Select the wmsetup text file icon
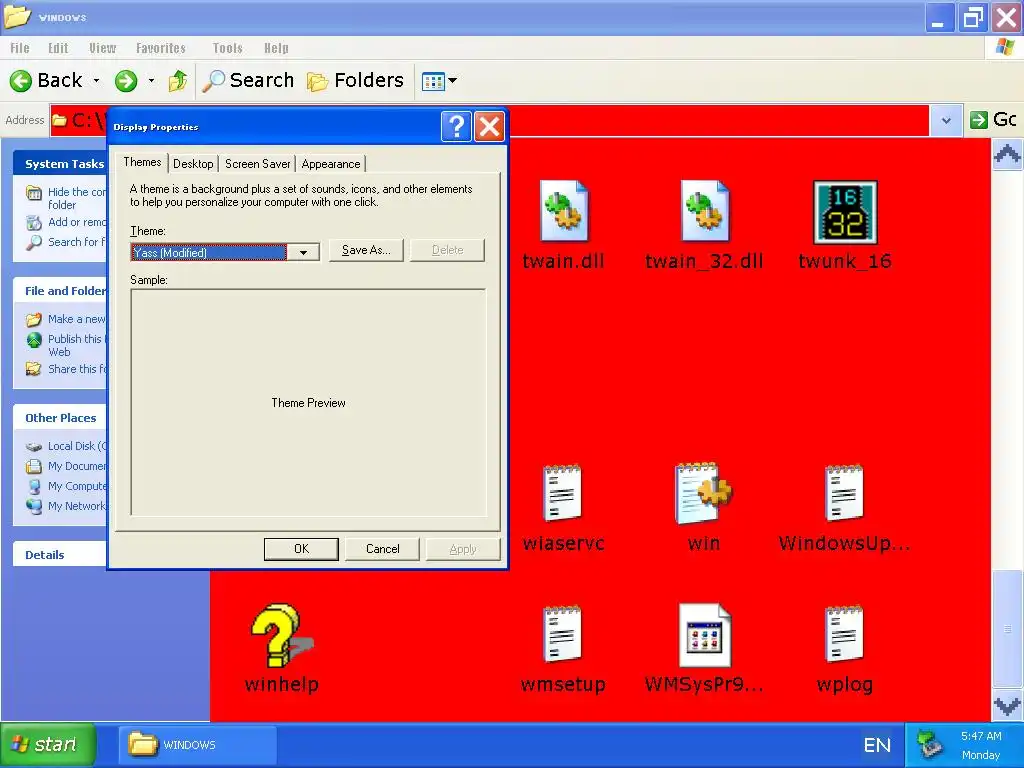 562,634
